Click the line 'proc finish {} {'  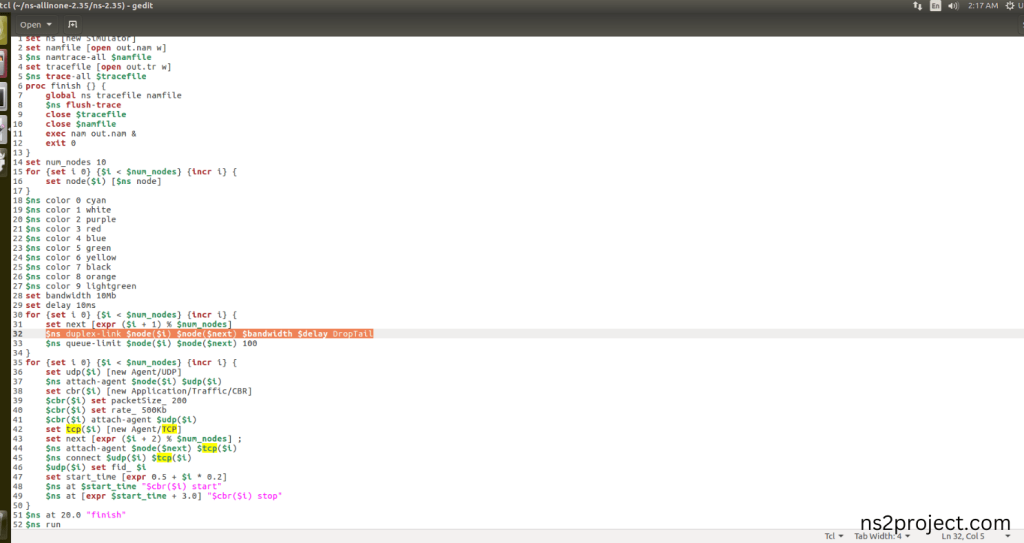pyautogui.click(x=65, y=86)
